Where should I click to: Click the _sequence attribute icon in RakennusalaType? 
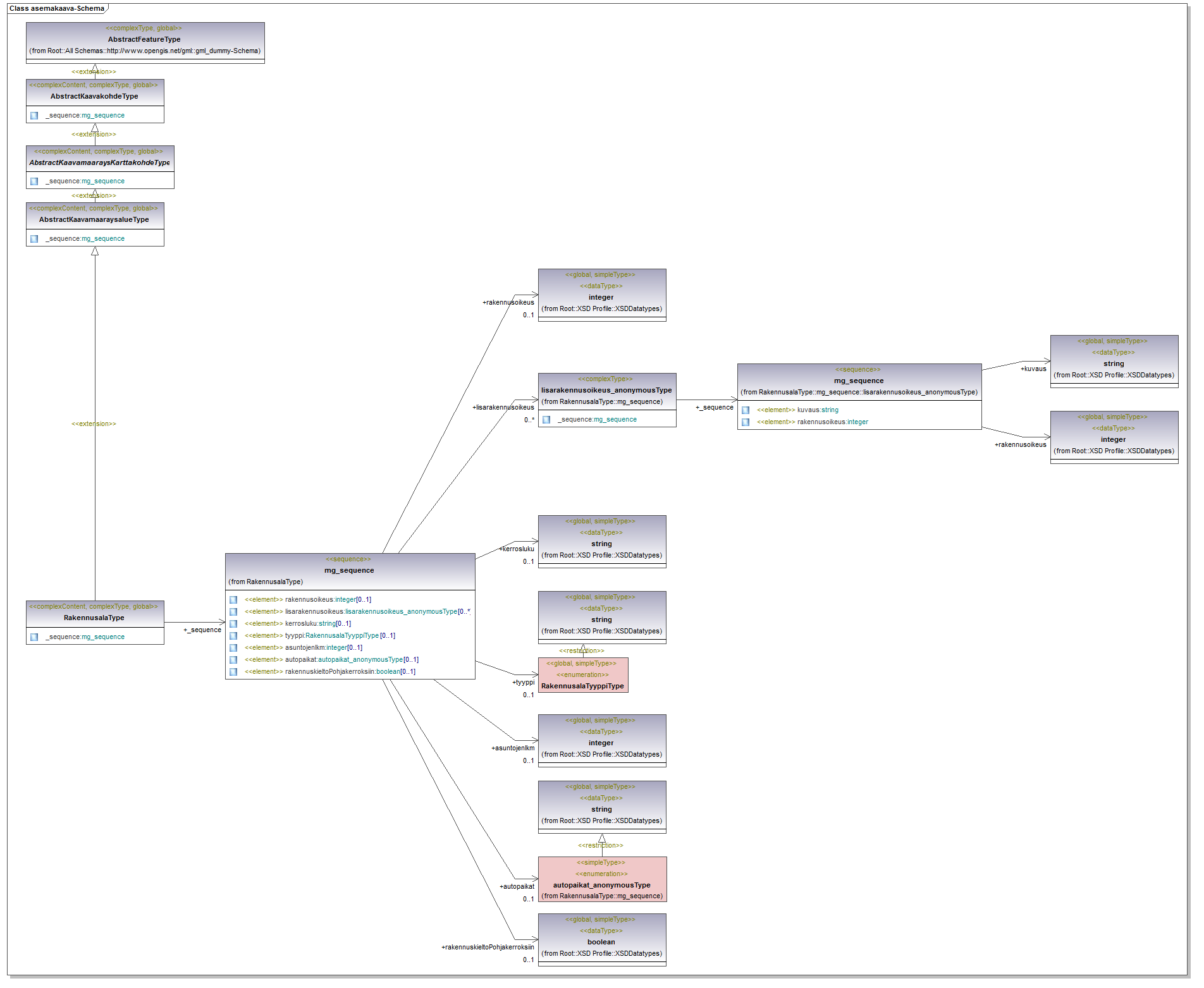(34, 637)
